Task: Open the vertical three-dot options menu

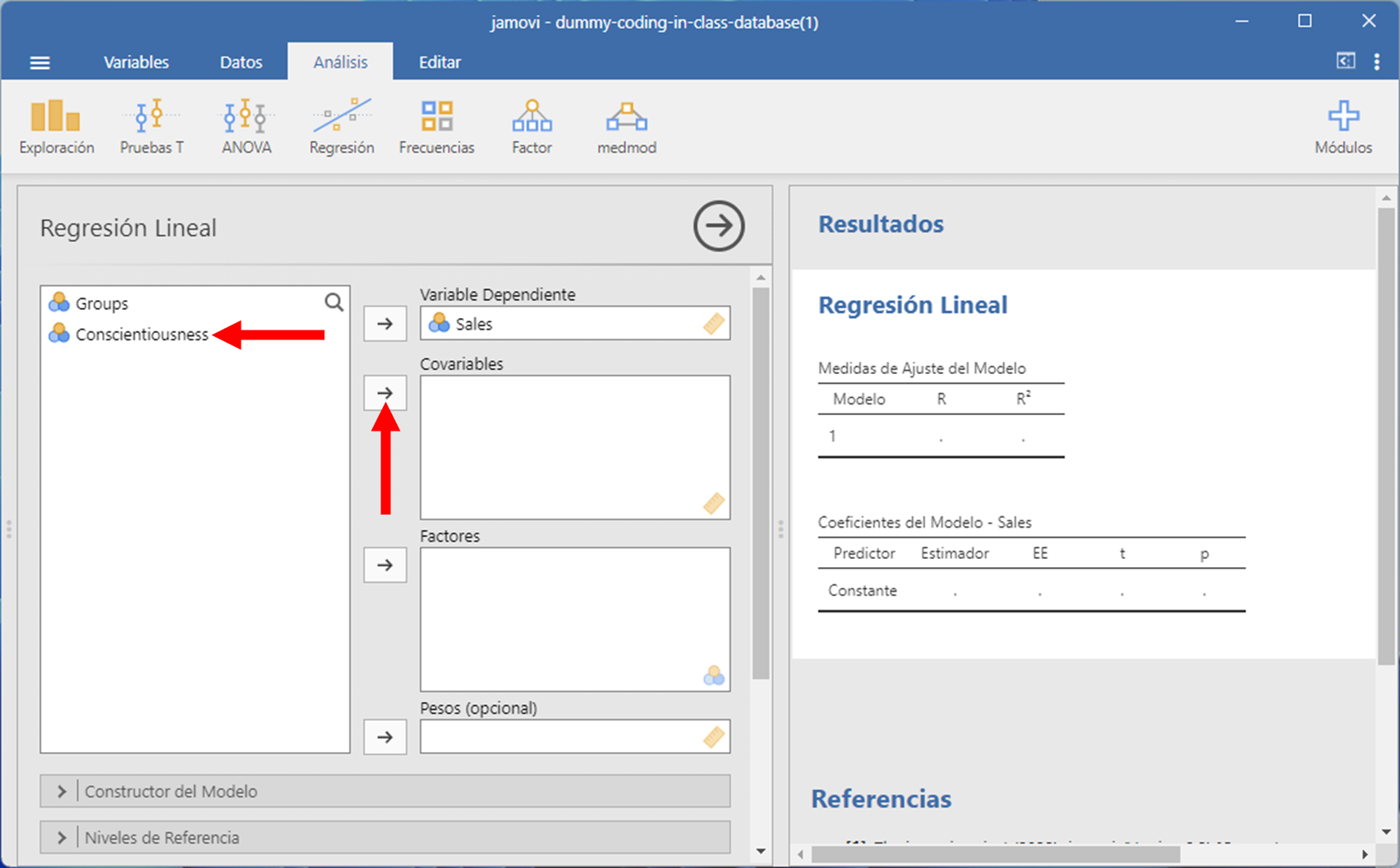Action: click(1377, 62)
